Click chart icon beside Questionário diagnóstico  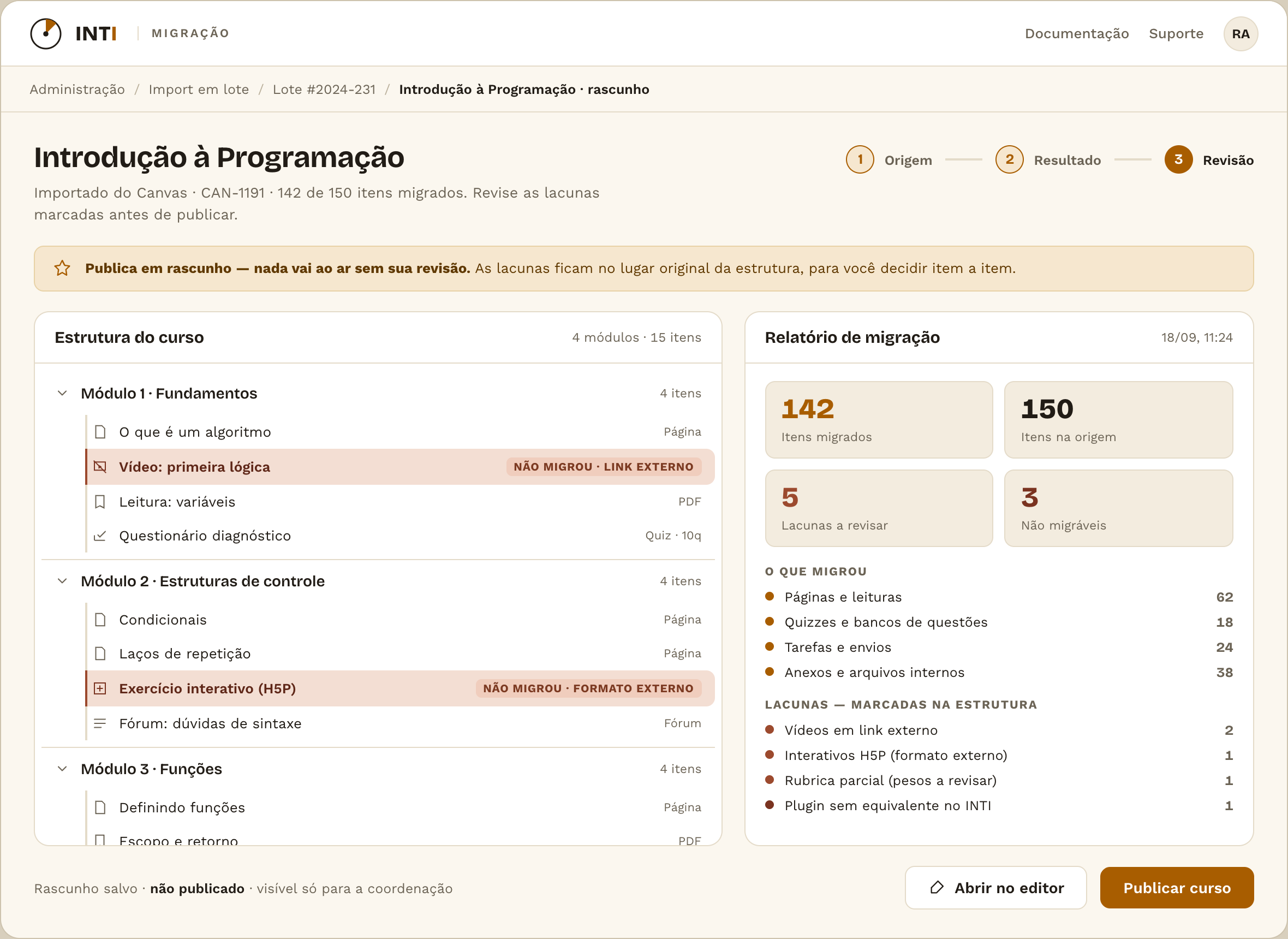(x=100, y=536)
